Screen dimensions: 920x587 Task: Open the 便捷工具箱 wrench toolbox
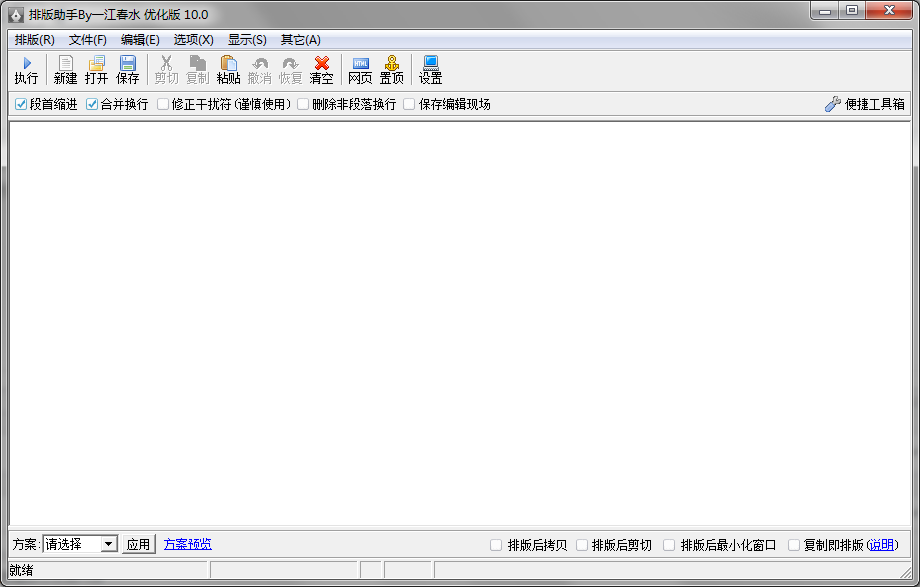point(865,104)
